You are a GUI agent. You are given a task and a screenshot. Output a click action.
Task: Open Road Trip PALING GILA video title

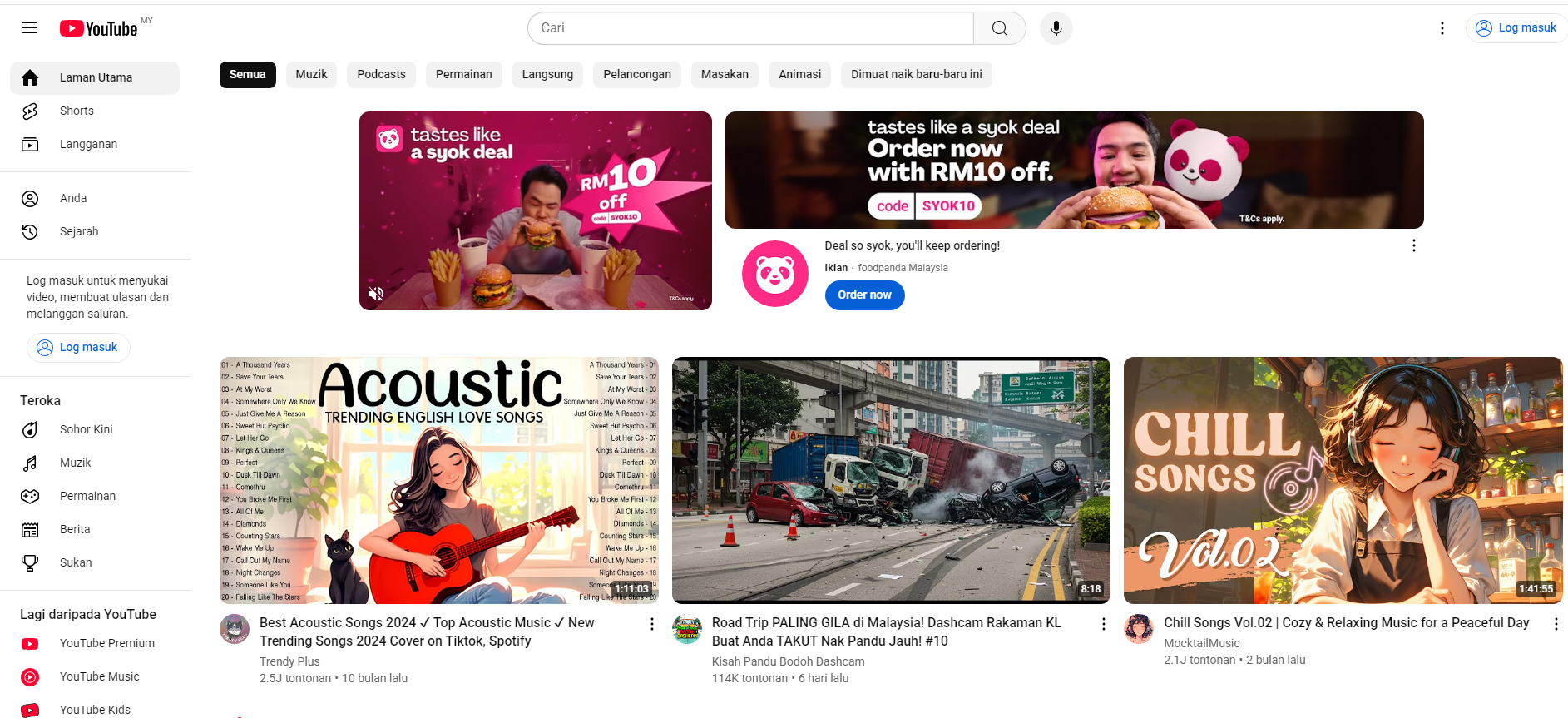887,631
